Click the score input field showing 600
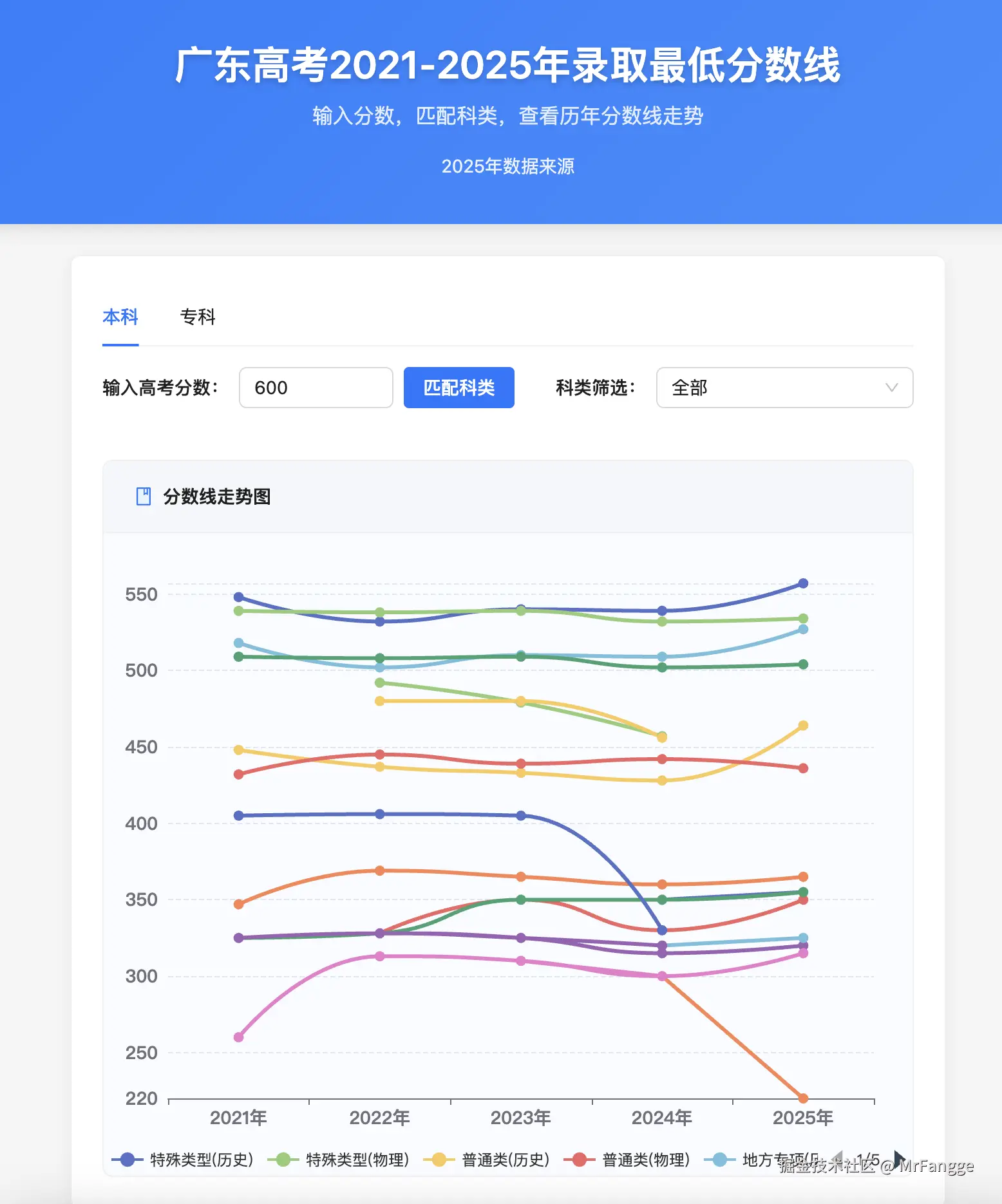1002x1204 pixels. pyautogui.click(x=316, y=388)
